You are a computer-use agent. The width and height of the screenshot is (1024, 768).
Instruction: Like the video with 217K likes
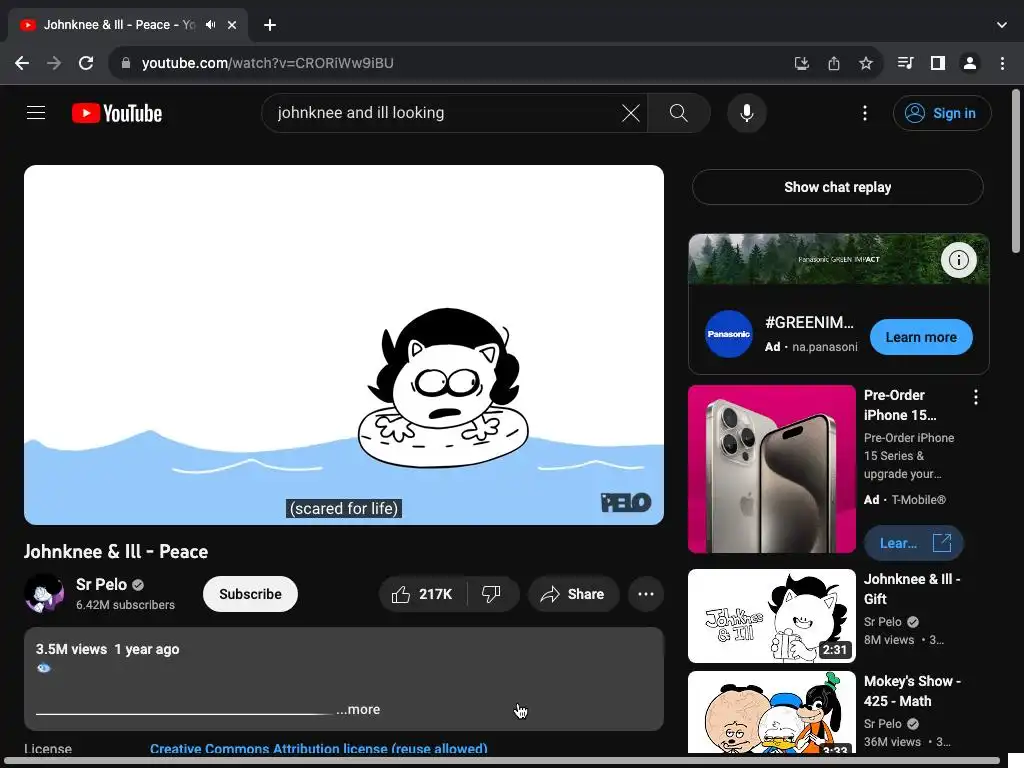(423, 594)
